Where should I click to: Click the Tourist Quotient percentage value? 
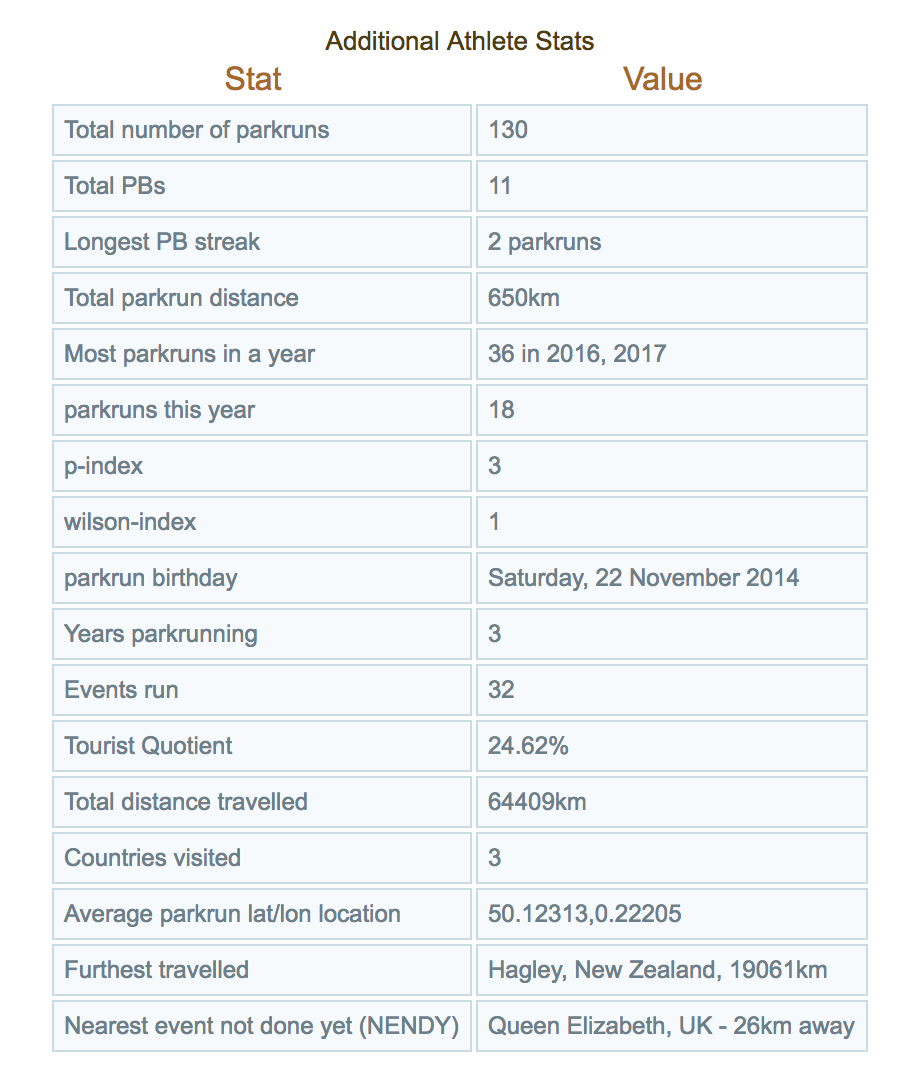(528, 746)
